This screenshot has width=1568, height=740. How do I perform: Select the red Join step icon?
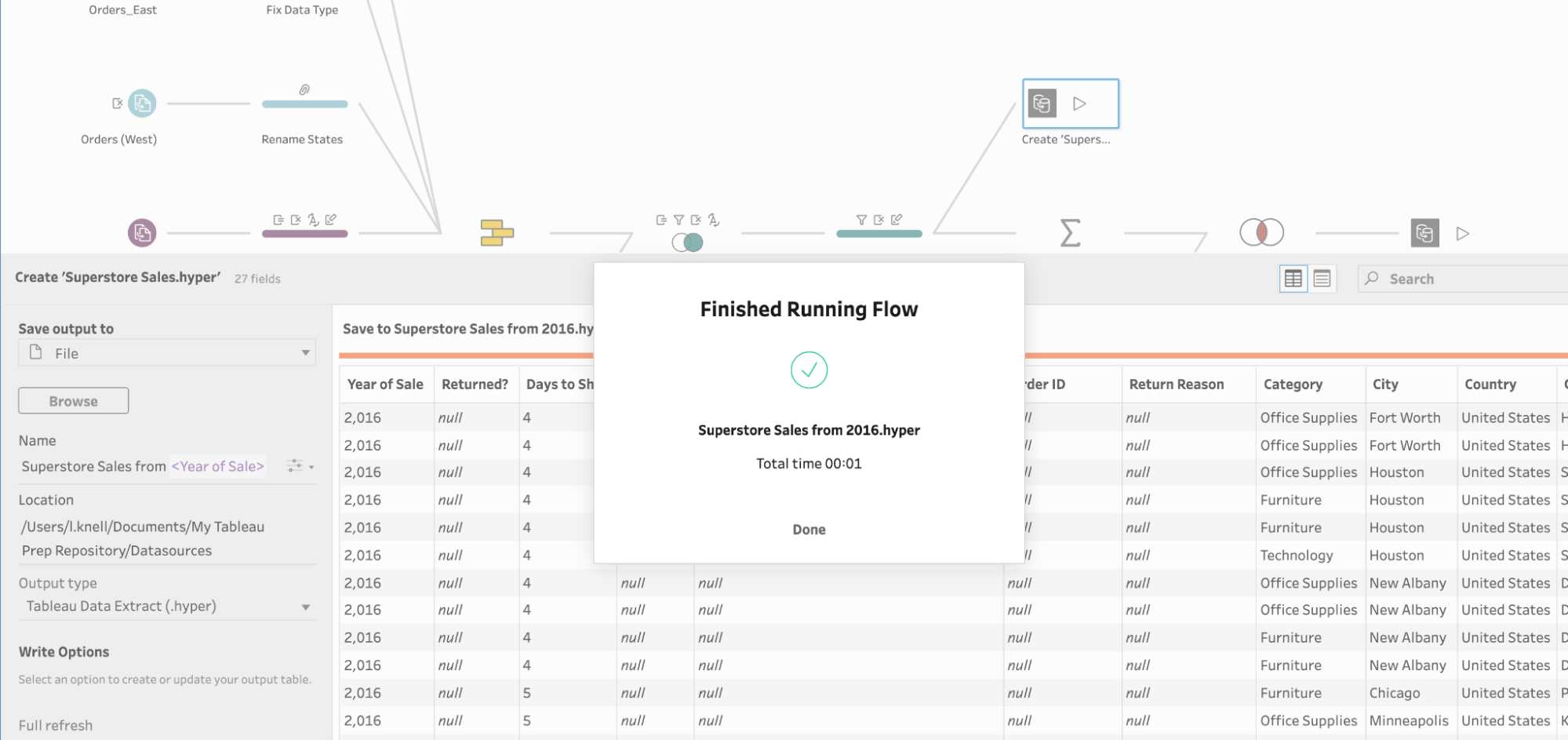point(1261,232)
